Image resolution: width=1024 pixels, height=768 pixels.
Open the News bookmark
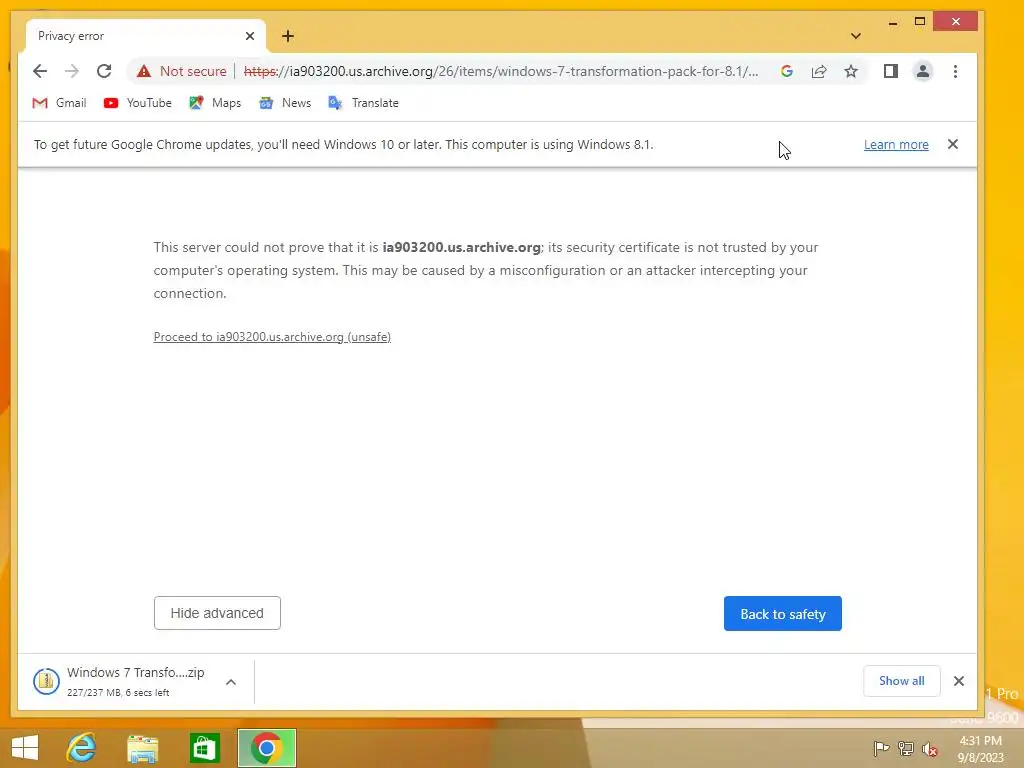tap(285, 103)
